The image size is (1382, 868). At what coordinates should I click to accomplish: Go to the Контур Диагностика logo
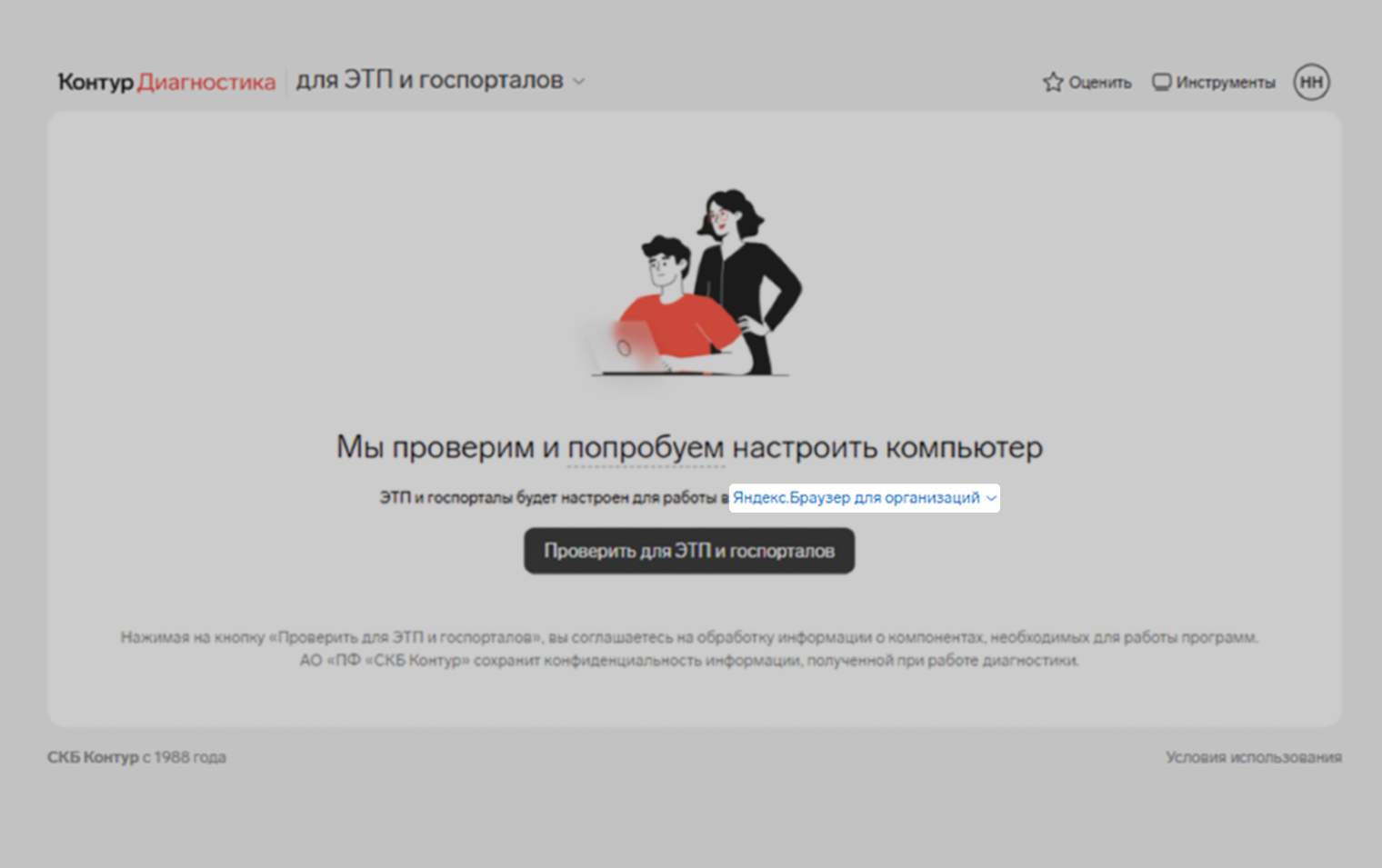pyautogui.click(x=166, y=82)
